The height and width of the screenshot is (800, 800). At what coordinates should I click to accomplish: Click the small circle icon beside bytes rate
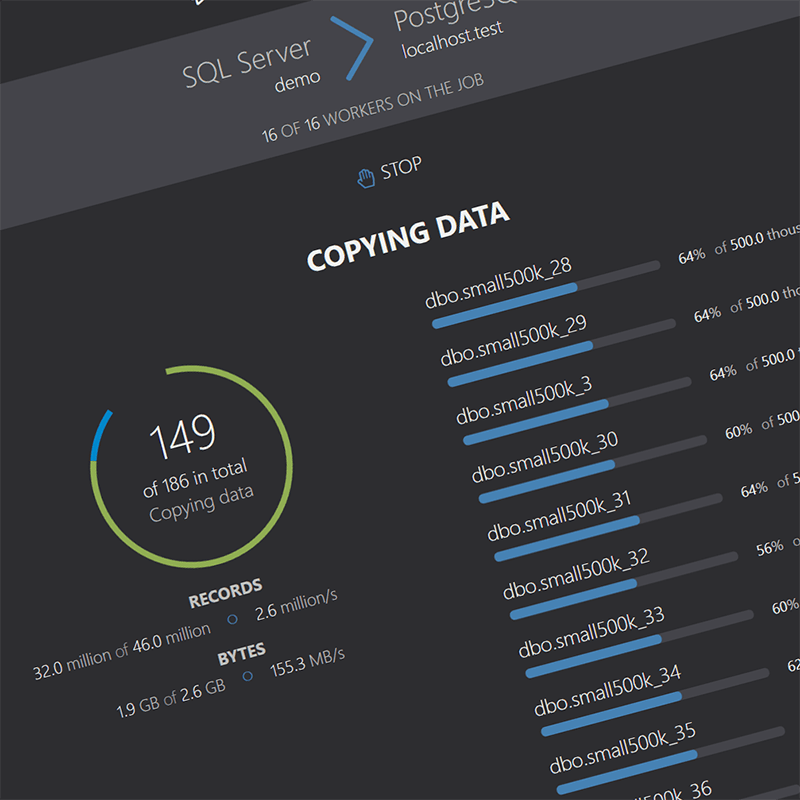click(x=247, y=677)
